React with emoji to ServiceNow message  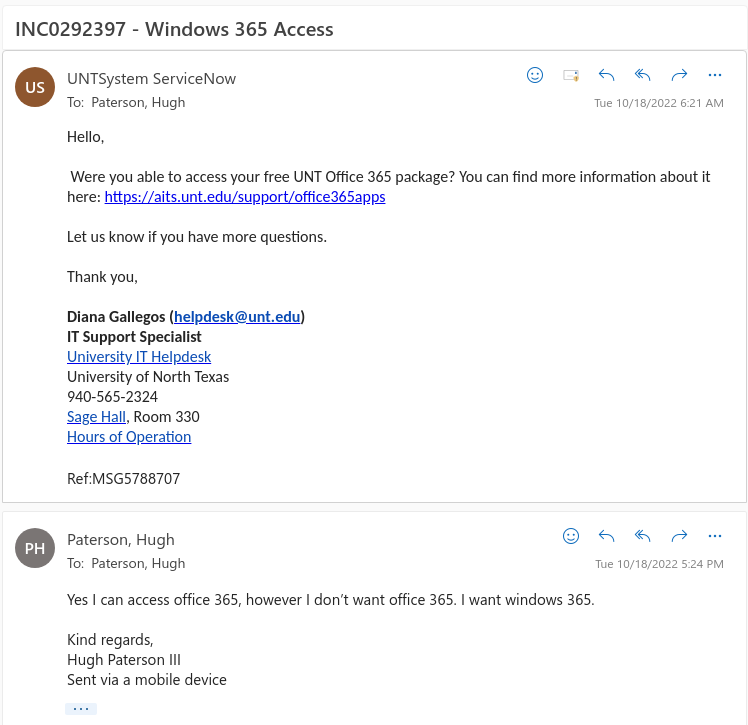[x=535, y=75]
